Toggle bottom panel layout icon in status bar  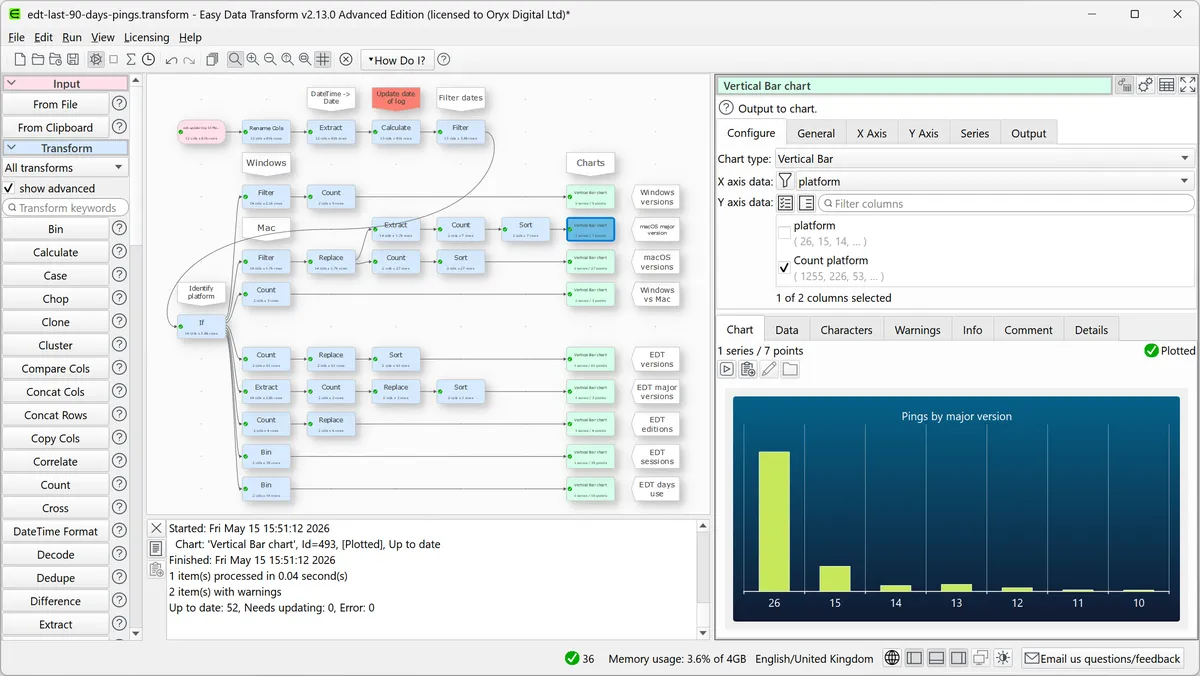(937, 658)
